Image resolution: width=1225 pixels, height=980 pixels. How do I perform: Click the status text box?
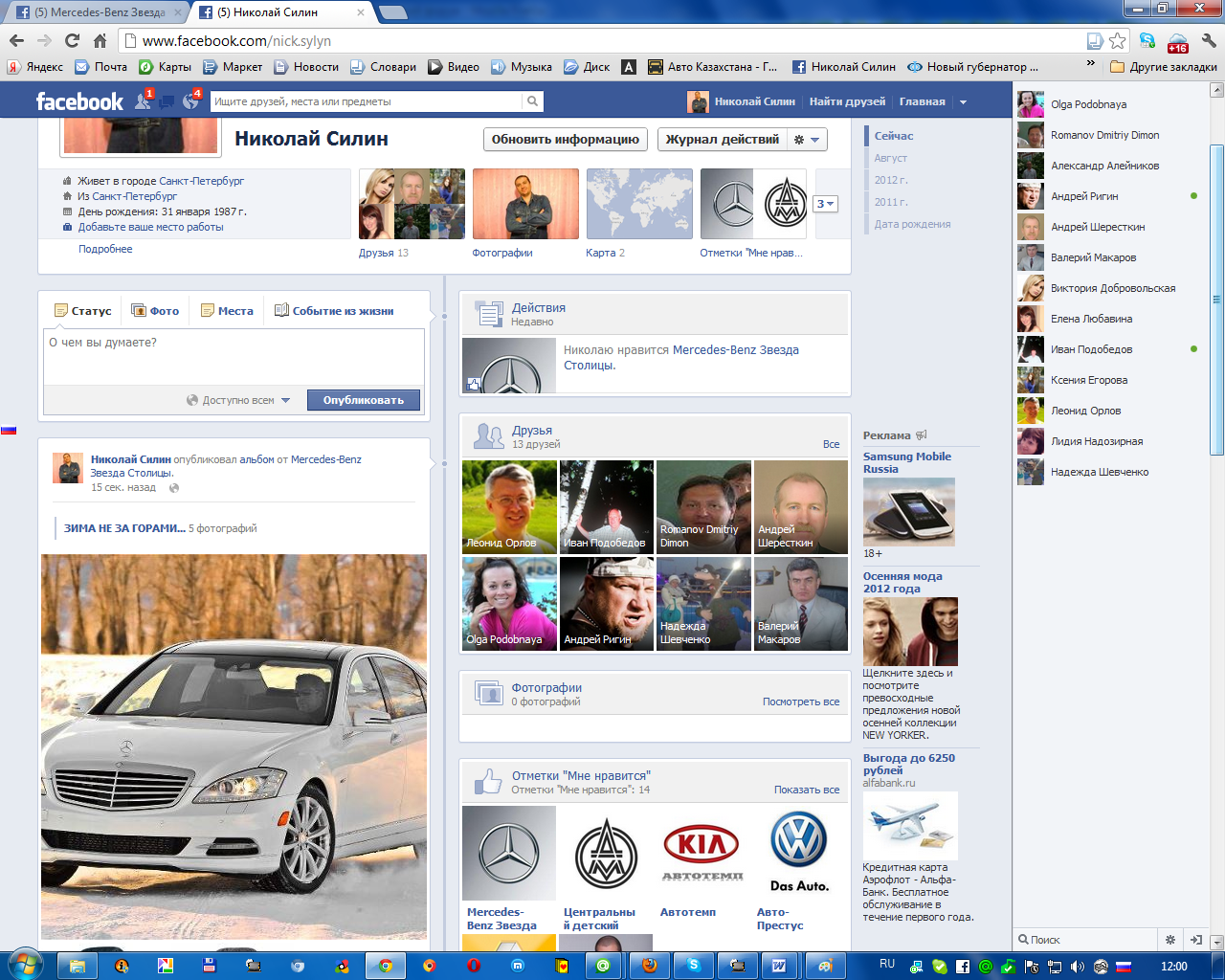click(x=234, y=357)
